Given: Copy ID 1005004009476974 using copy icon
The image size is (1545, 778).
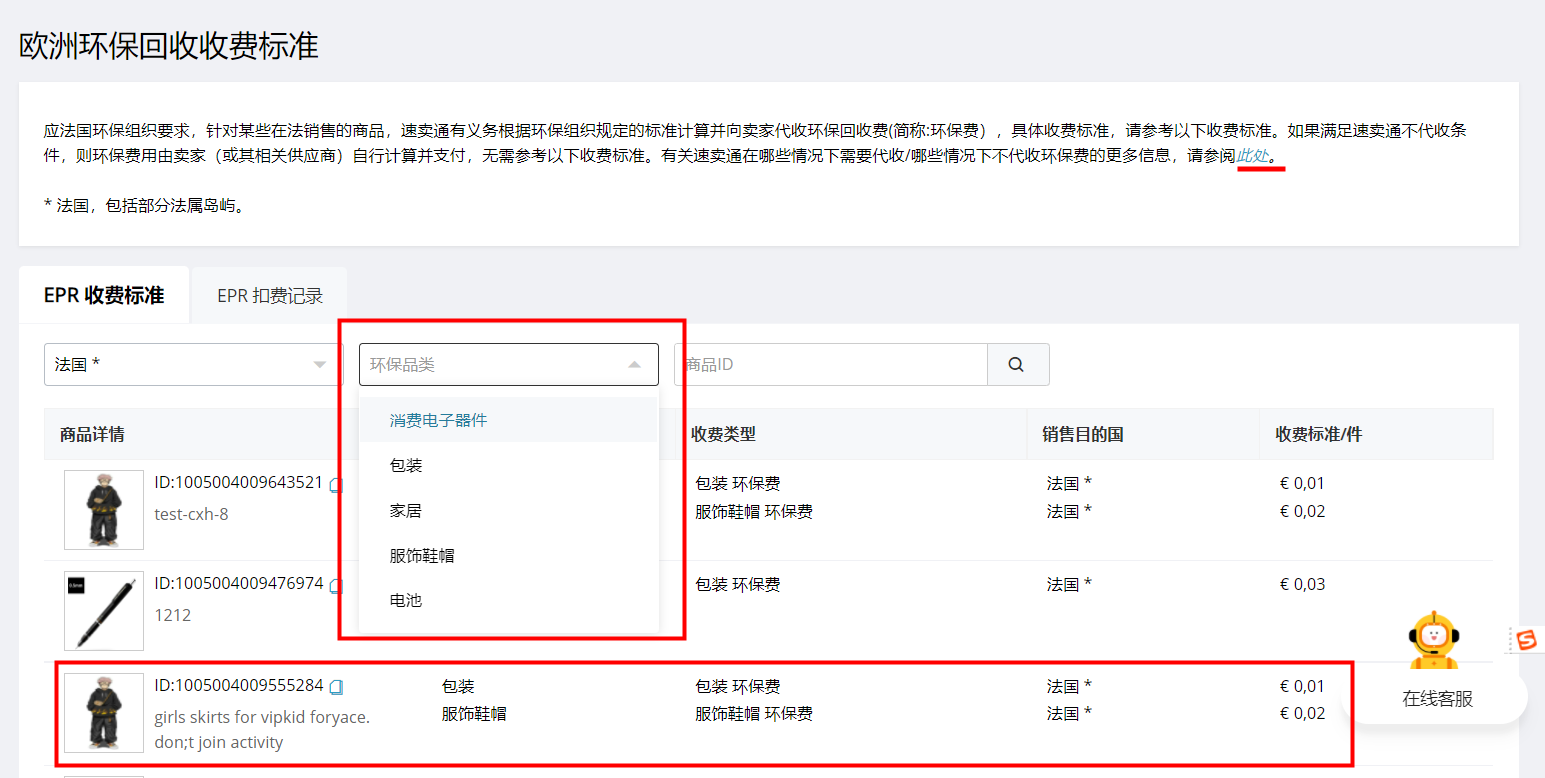Looking at the screenshot, I should 336,586.
